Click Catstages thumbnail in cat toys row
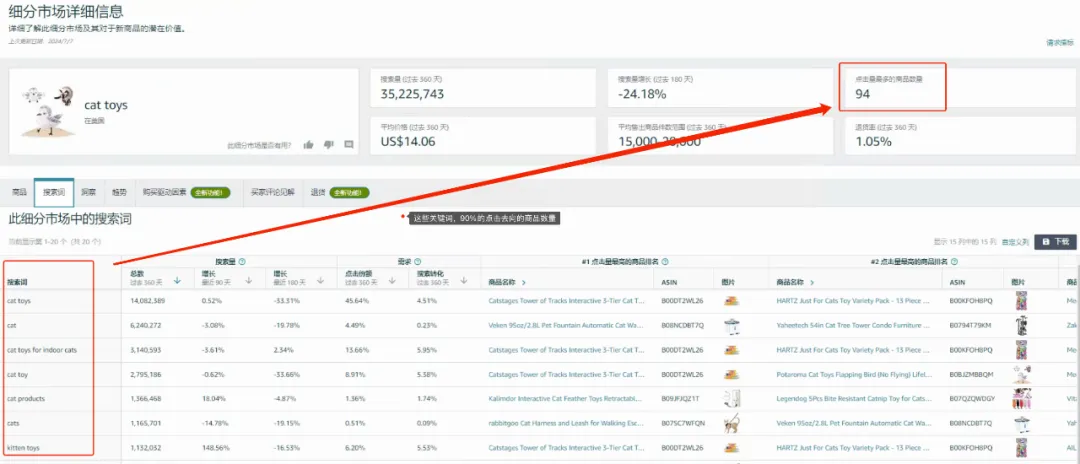 [x=731, y=301]
